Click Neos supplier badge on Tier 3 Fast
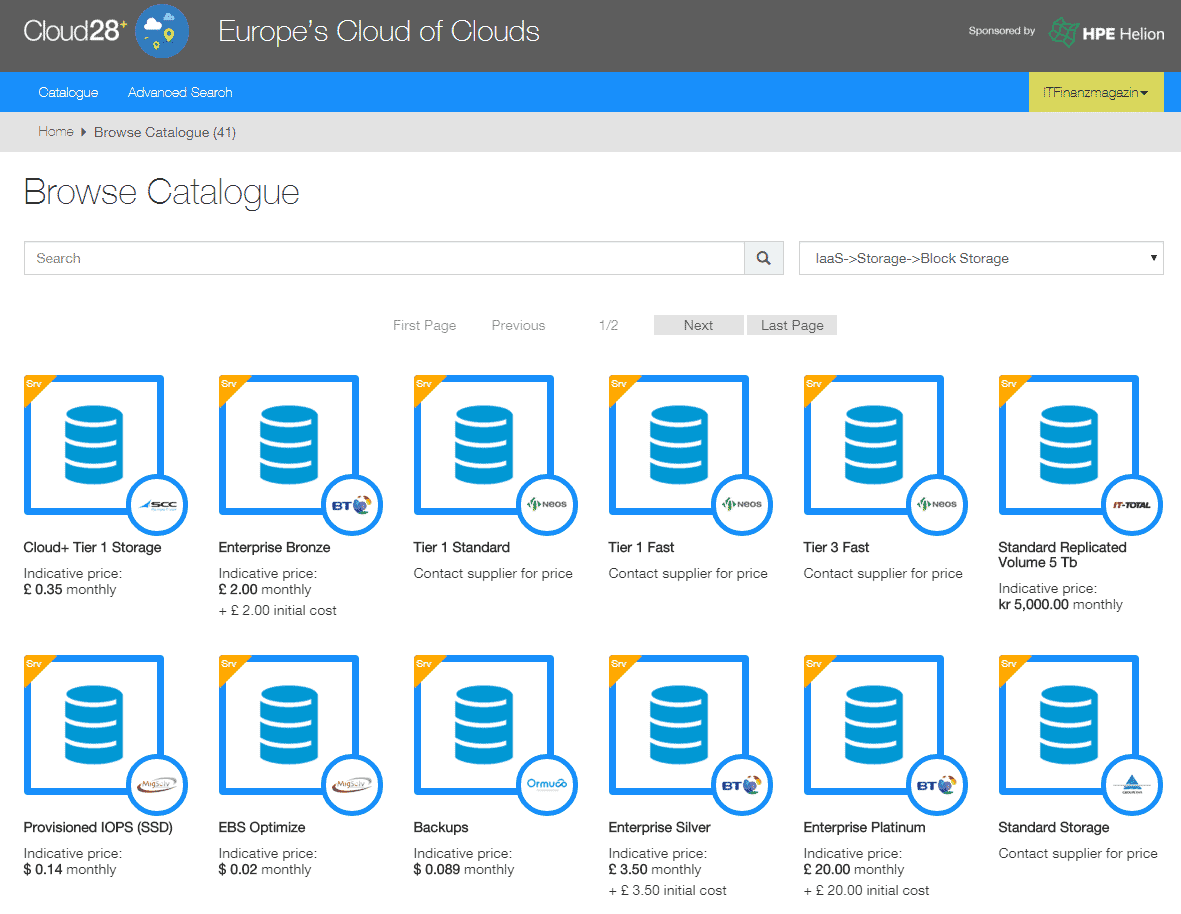This screenshot has width=1181, height=914. pos(938,504)
